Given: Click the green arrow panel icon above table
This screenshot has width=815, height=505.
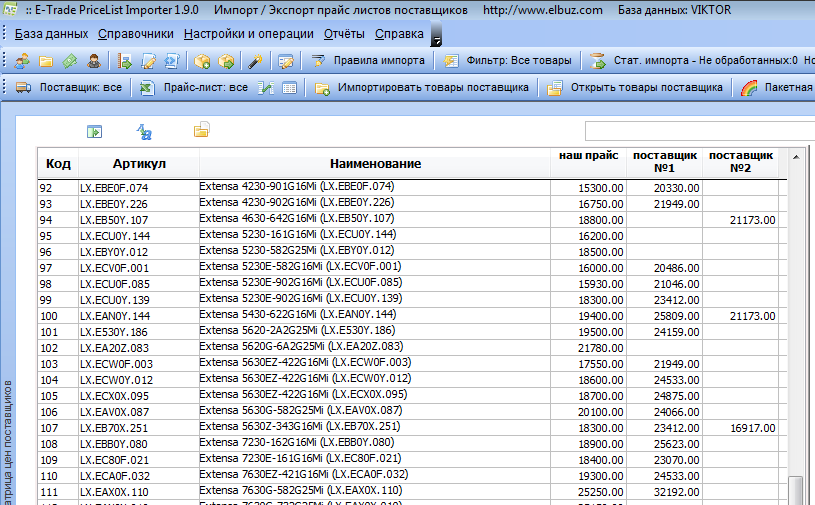Looking at the screenshot, I should pos(95,132).
